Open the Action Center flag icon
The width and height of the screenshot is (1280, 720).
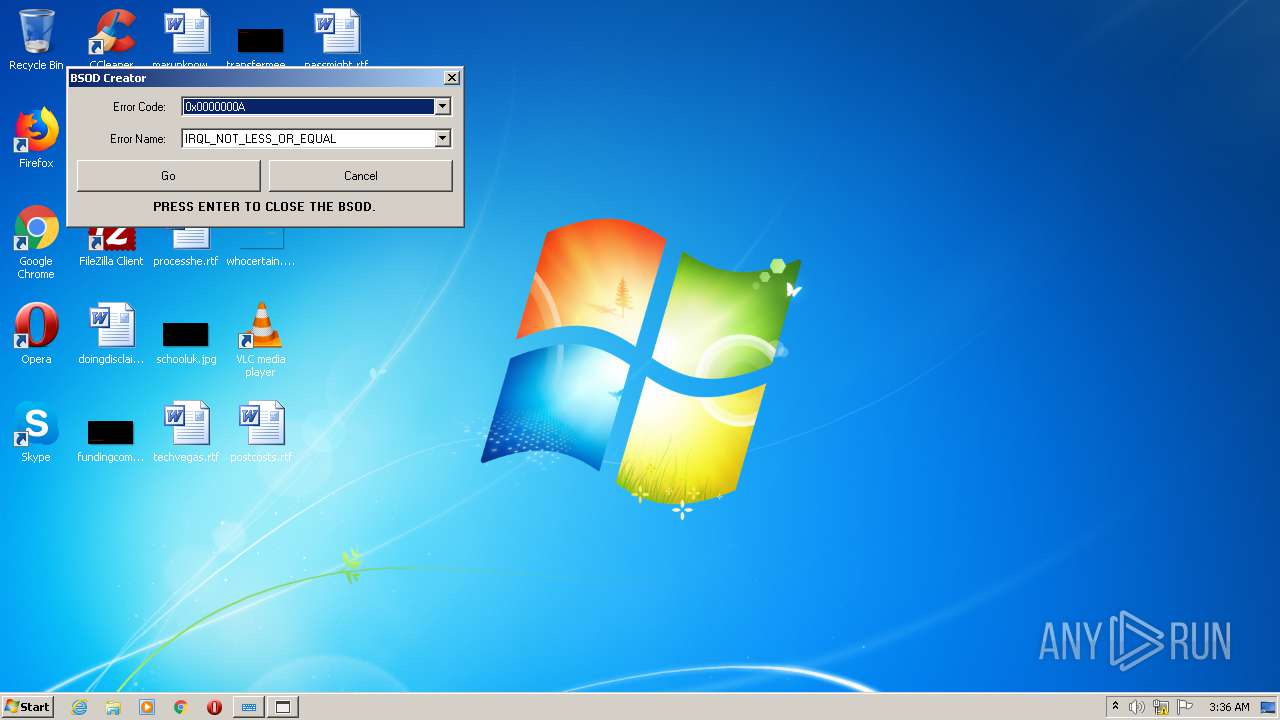[x=1185, y=707]
